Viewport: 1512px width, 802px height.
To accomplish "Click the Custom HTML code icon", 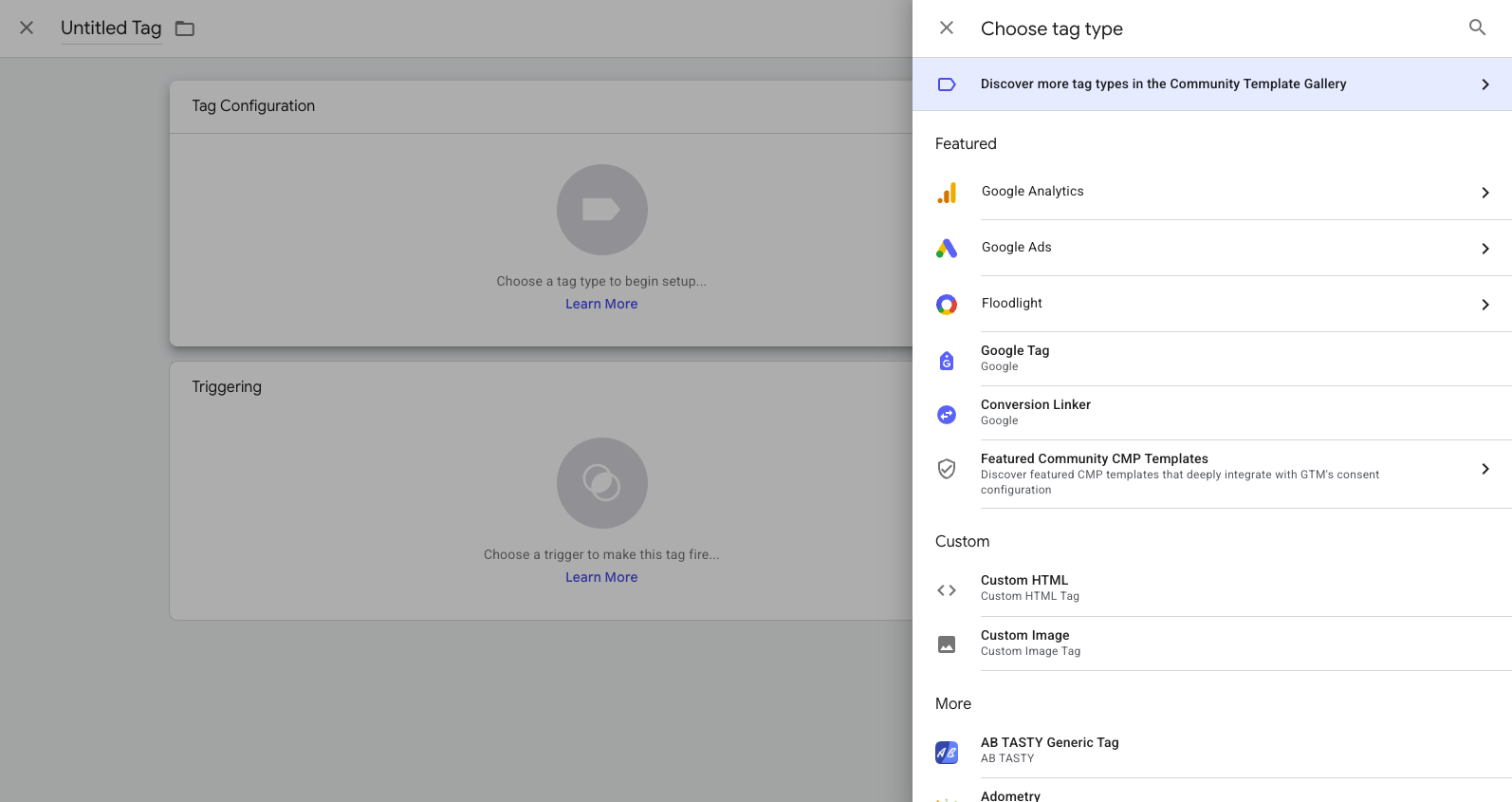I will tap(947, 590).
